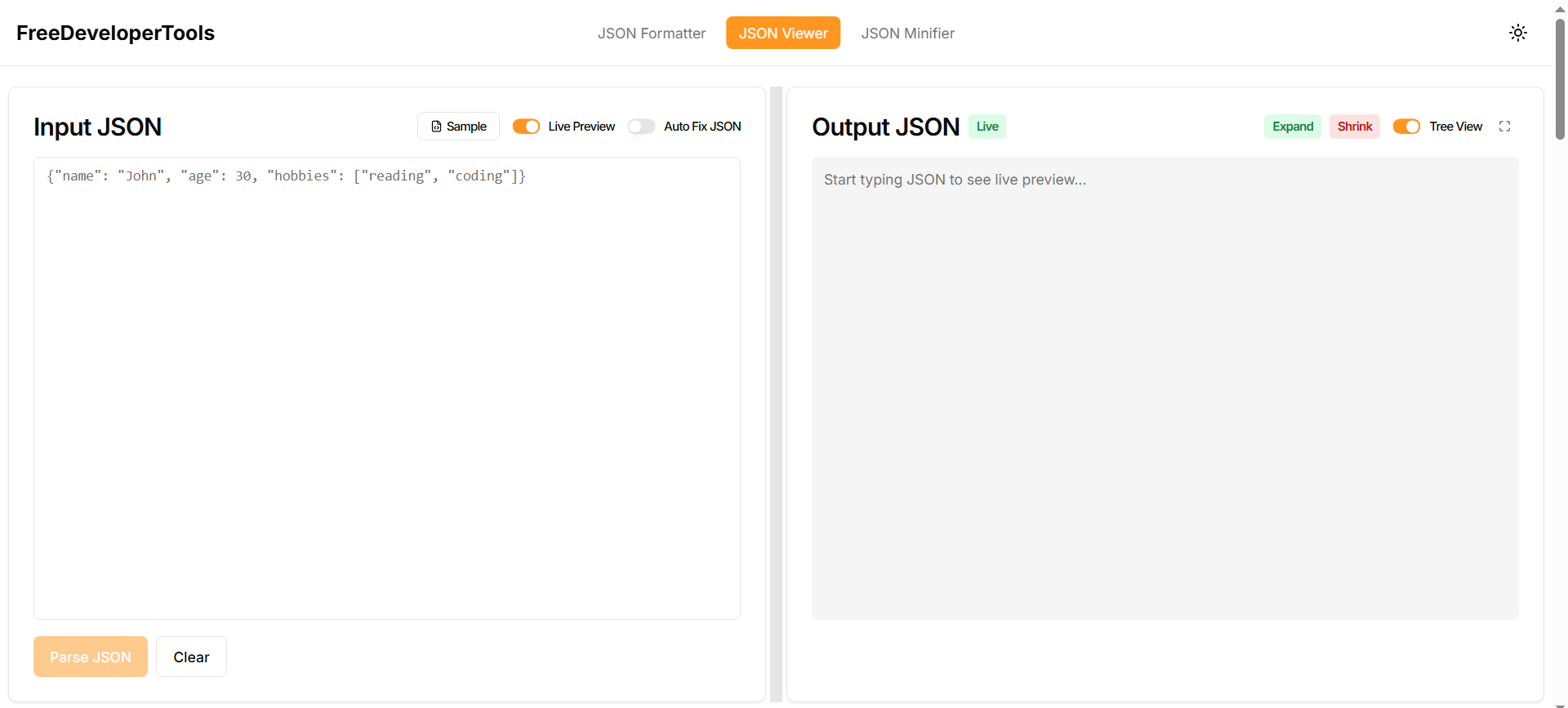Click the scroll up arrow of page scrollbar
This screenshot has height=708, width=1568.
point(1560,9)
